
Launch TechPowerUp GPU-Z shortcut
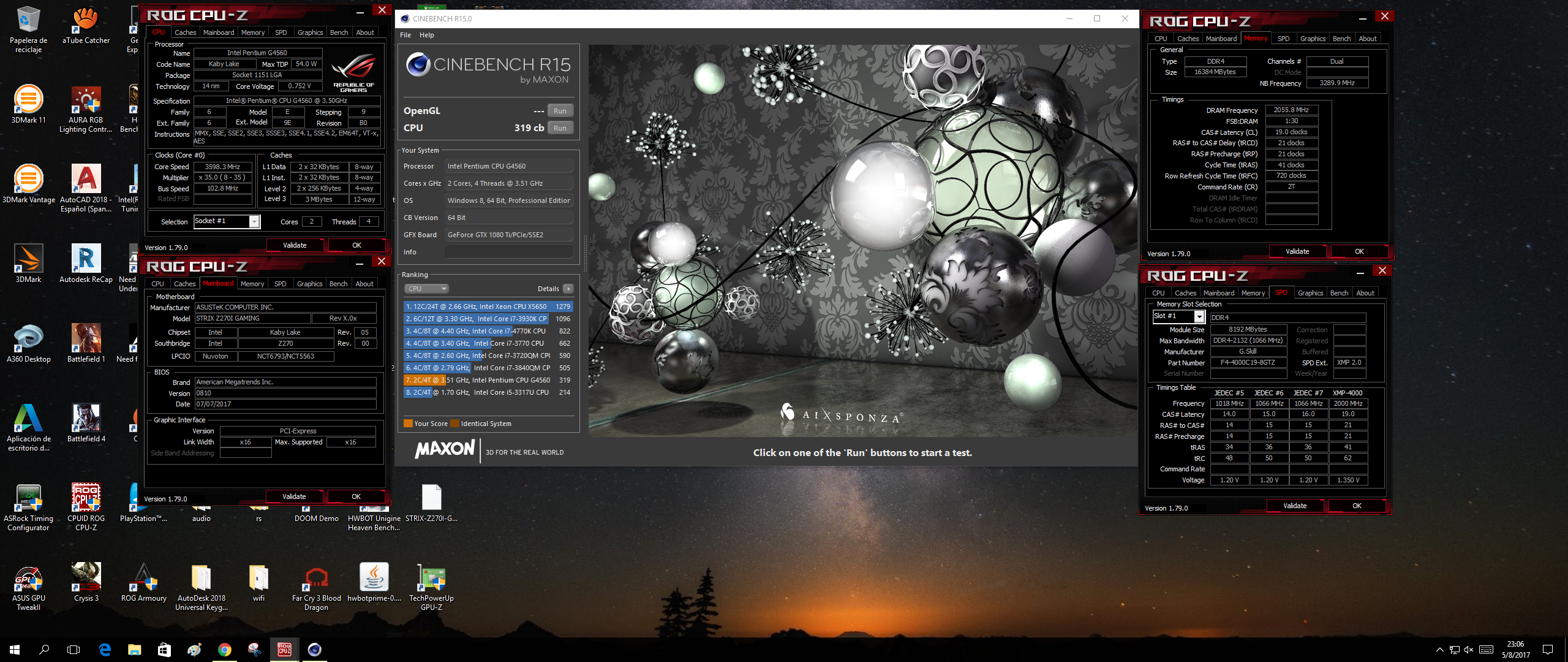[x=431, y=587]
